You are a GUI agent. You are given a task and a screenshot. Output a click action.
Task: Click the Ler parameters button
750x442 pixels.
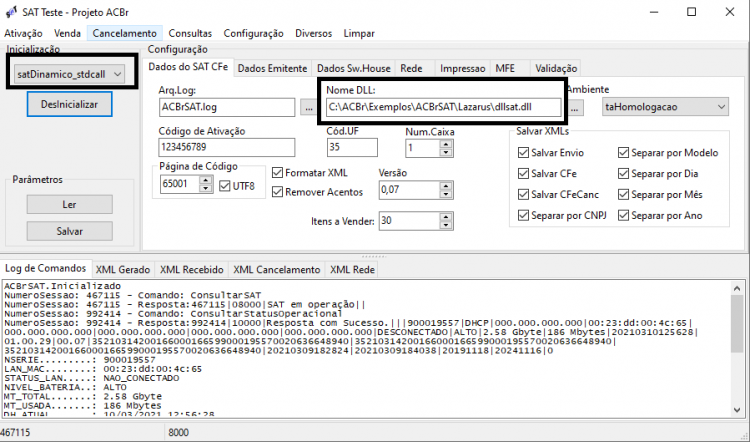click(x=69, y=204)
